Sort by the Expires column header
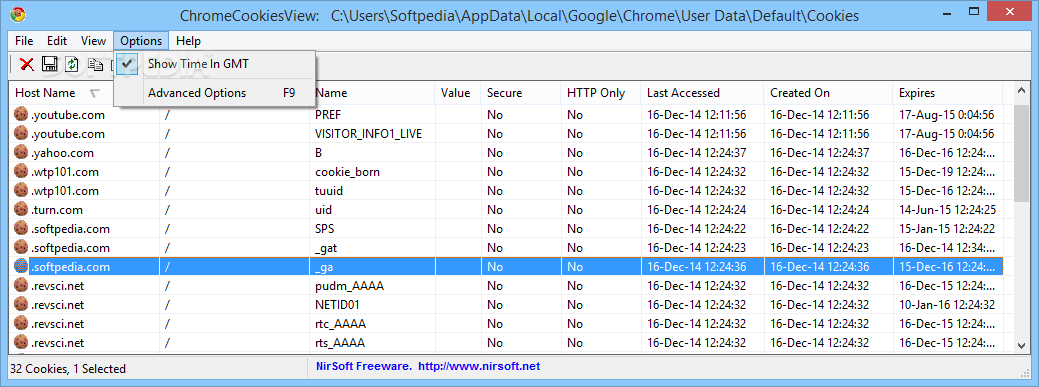This screenshot has width=1039, height=387. click(948, 93)
